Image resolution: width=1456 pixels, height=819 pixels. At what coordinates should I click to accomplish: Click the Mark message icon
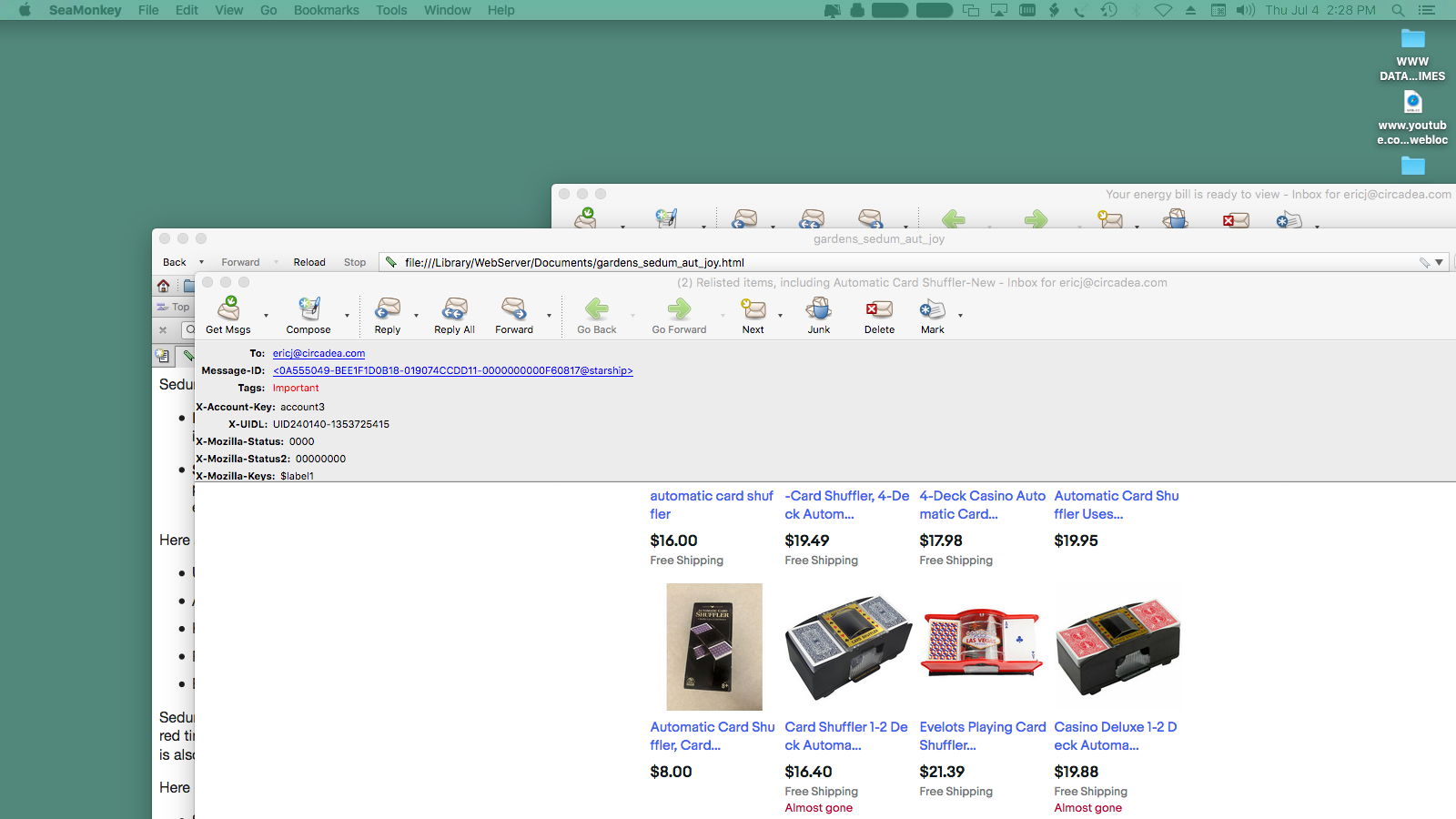[x=932, y=310]
